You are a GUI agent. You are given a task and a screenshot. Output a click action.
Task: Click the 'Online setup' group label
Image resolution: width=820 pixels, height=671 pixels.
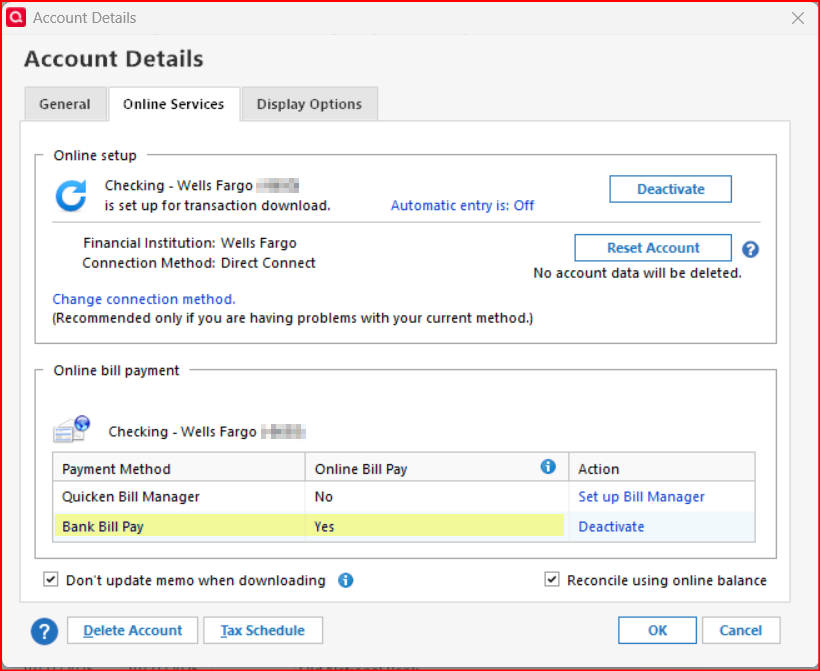[x=95, y=155]
